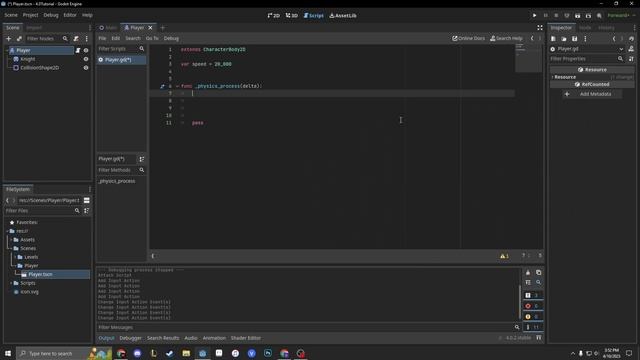Switch to 3D workspace button

pos(291,16)
